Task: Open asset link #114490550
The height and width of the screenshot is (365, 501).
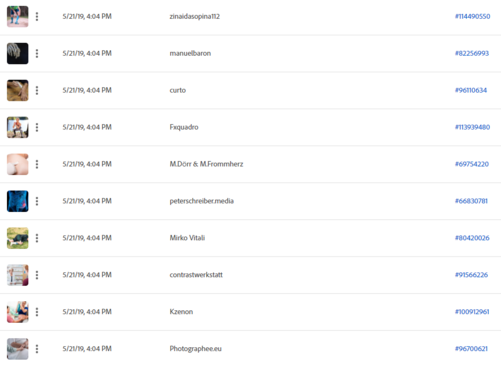Action: click(x=472, y=16)
